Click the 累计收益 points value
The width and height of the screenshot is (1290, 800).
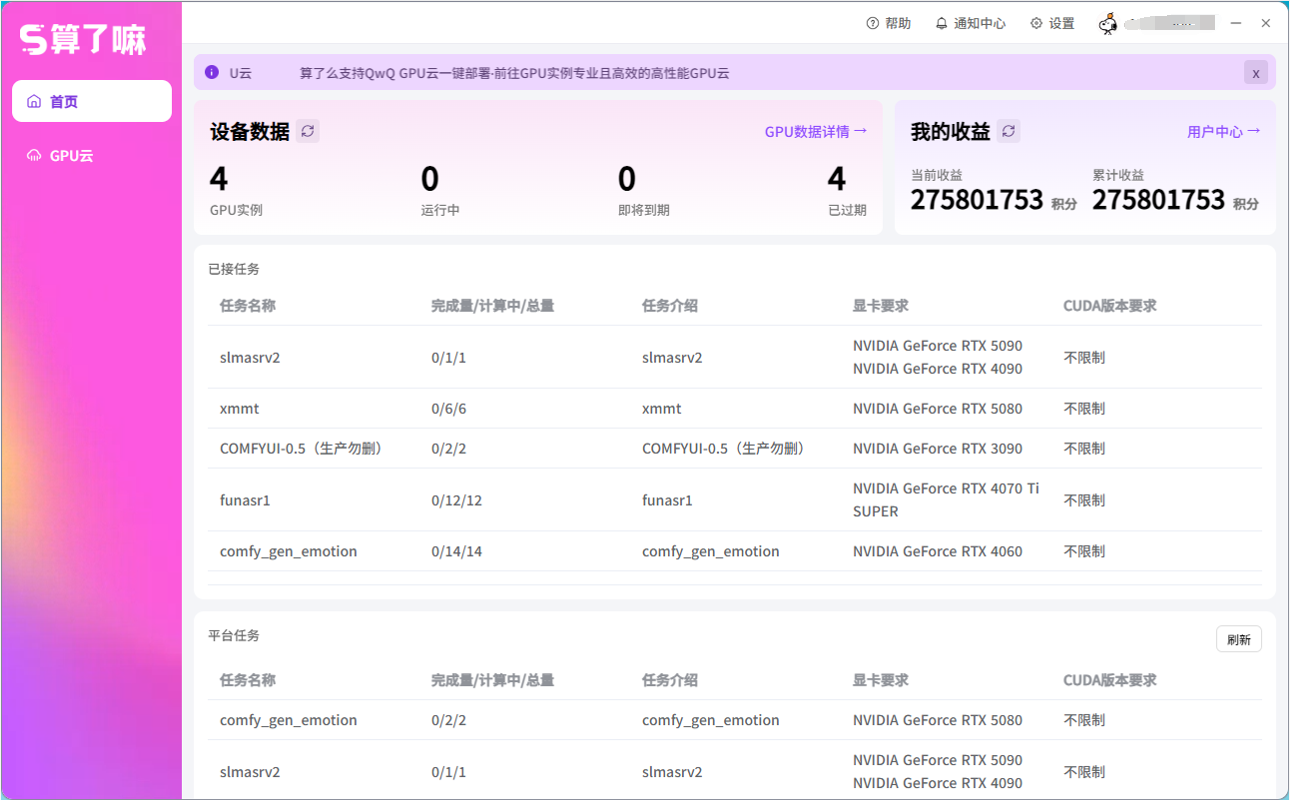pos(1159,200)
